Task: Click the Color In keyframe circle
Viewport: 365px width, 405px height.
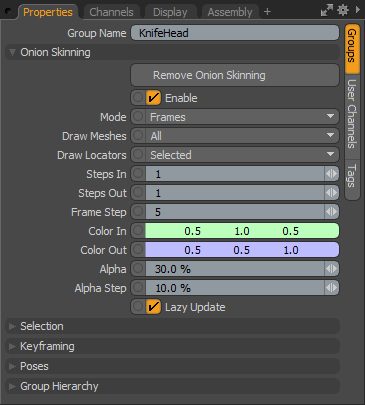Action: point(138,231)
